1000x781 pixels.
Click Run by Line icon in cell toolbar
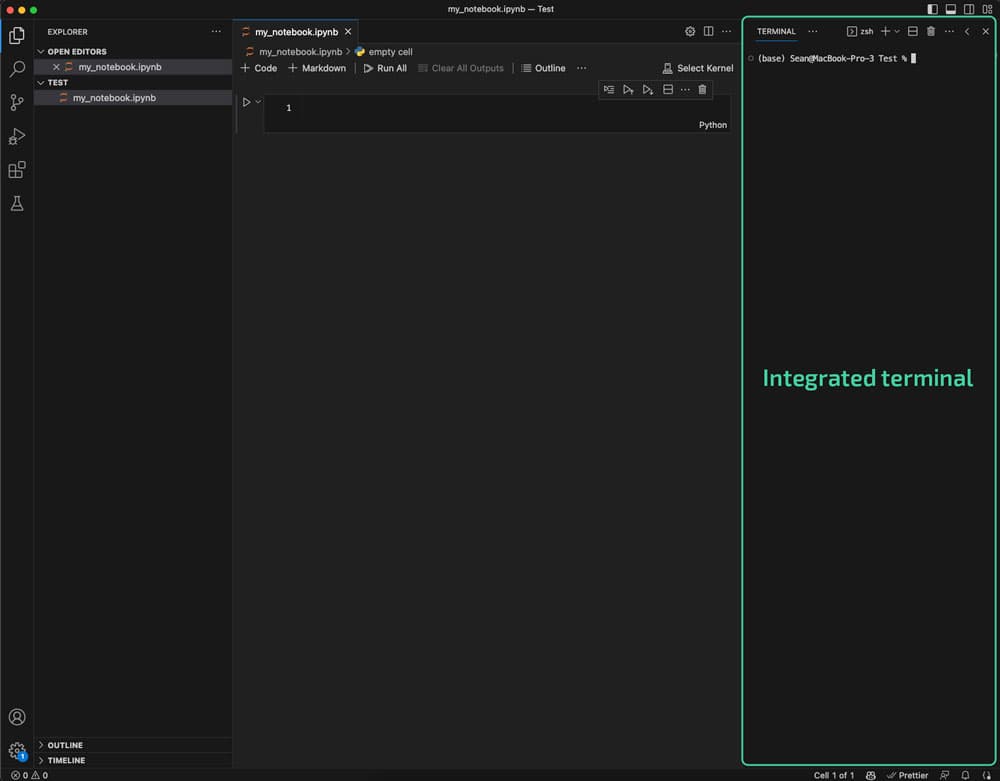point(609,90)
